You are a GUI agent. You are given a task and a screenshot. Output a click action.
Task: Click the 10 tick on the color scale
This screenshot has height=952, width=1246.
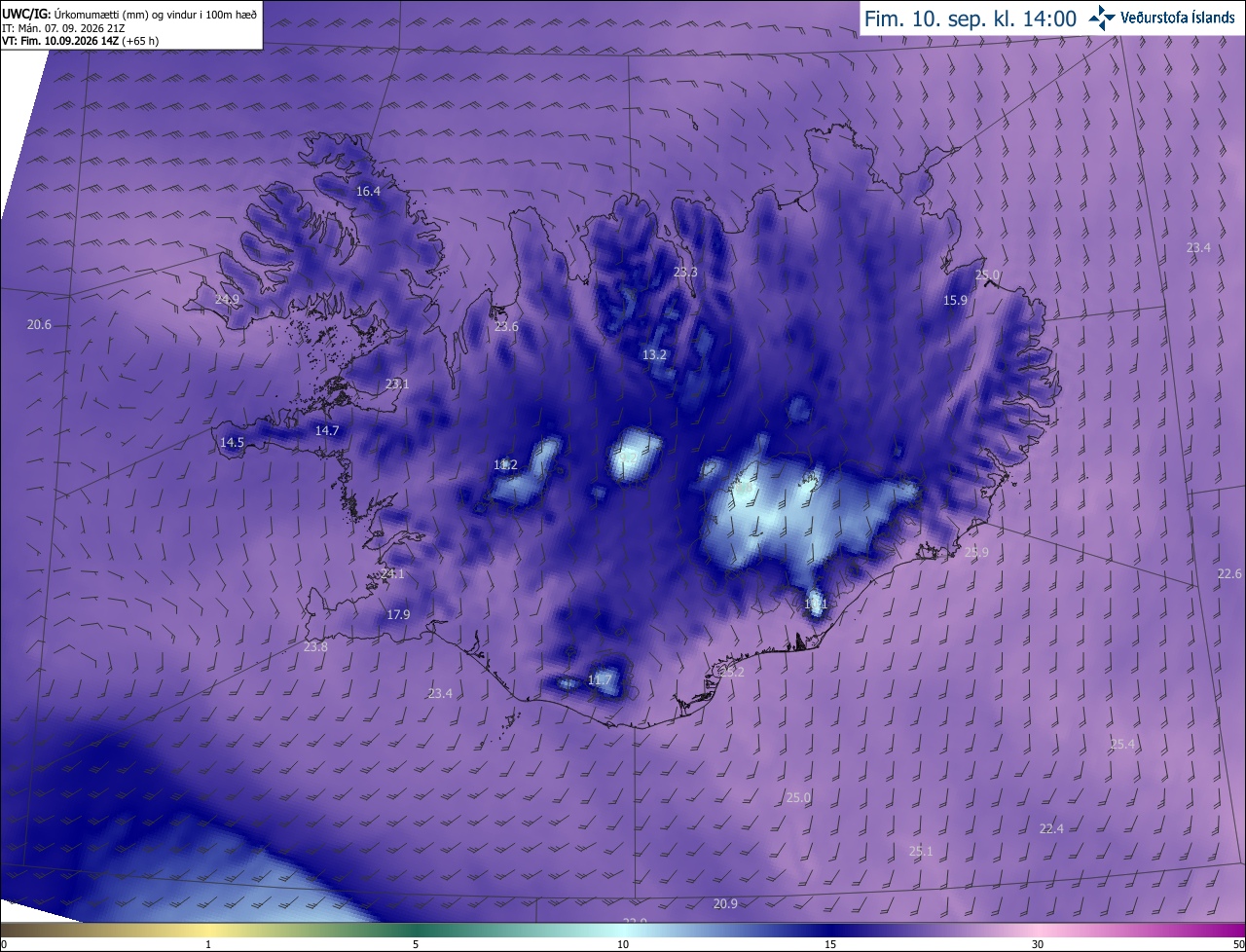click(623, 944)
